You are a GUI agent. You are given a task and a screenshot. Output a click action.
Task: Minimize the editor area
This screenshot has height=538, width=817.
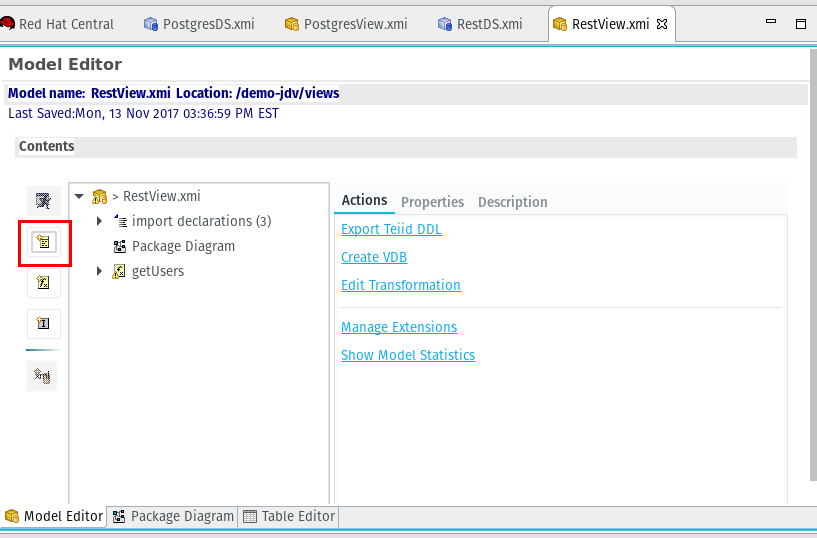click(771, 22)
